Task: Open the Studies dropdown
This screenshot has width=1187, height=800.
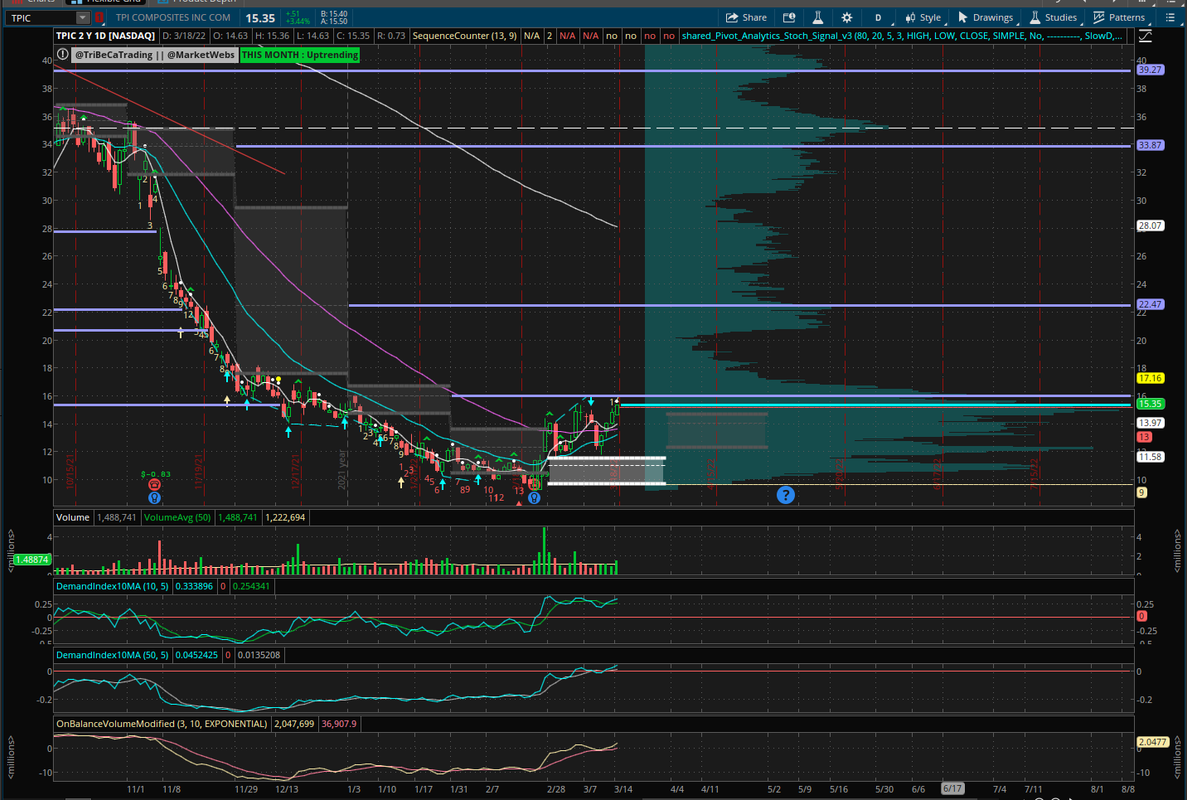Action: [x=1053, y=17]
